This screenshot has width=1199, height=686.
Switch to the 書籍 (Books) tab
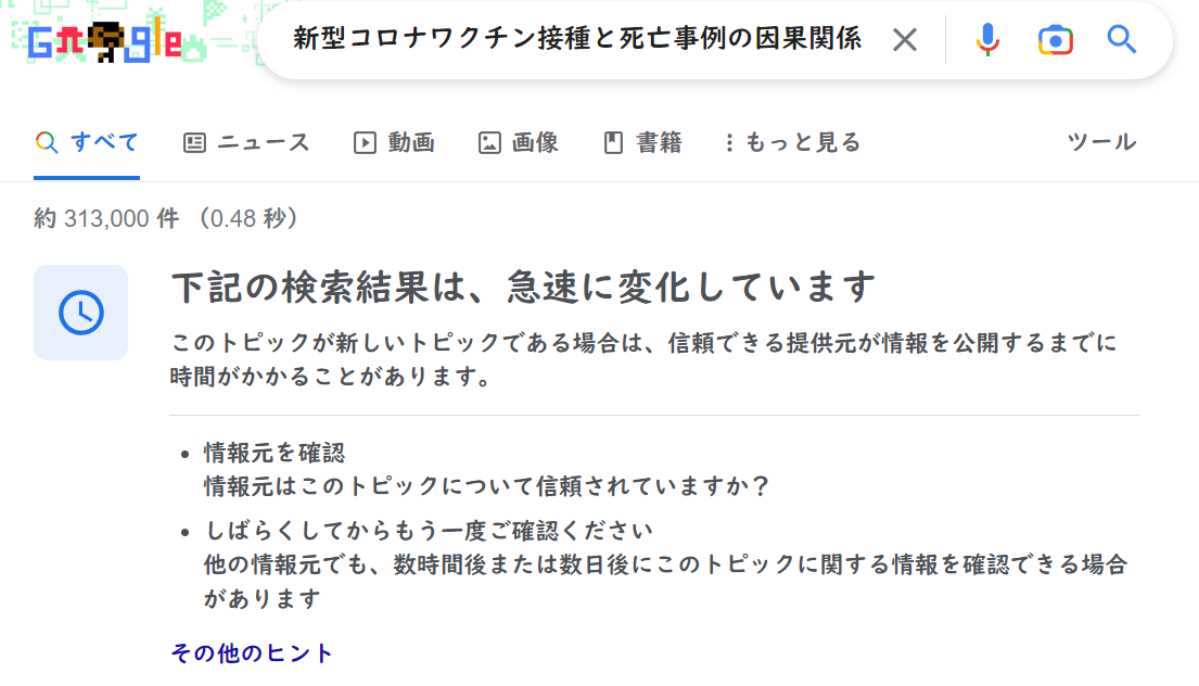click(643, 143)
